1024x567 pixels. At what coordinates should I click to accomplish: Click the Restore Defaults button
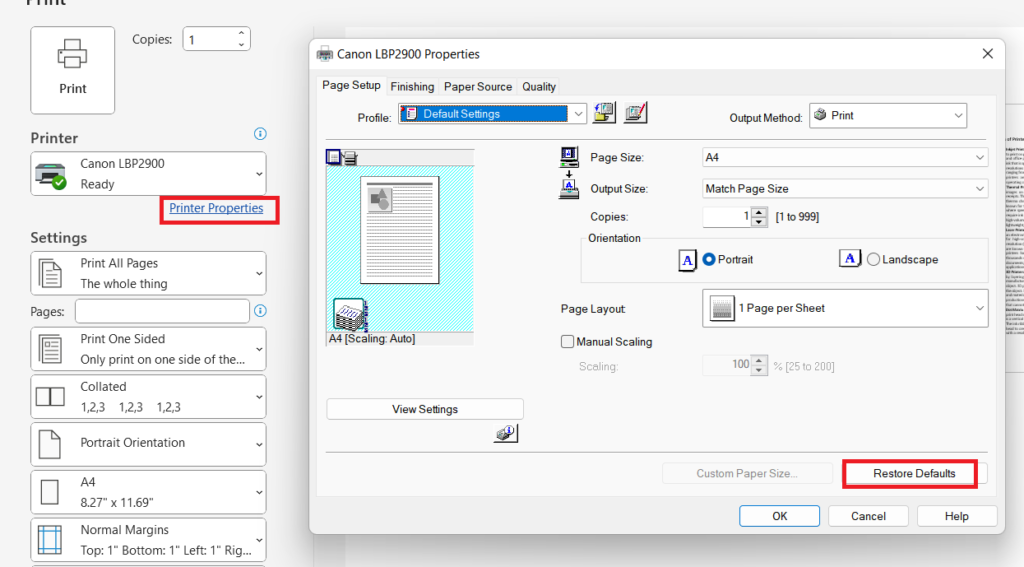point(910,474)
